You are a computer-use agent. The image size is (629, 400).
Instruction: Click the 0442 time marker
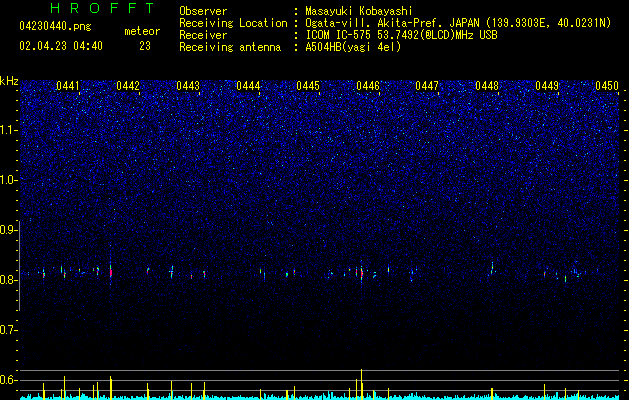128,86
